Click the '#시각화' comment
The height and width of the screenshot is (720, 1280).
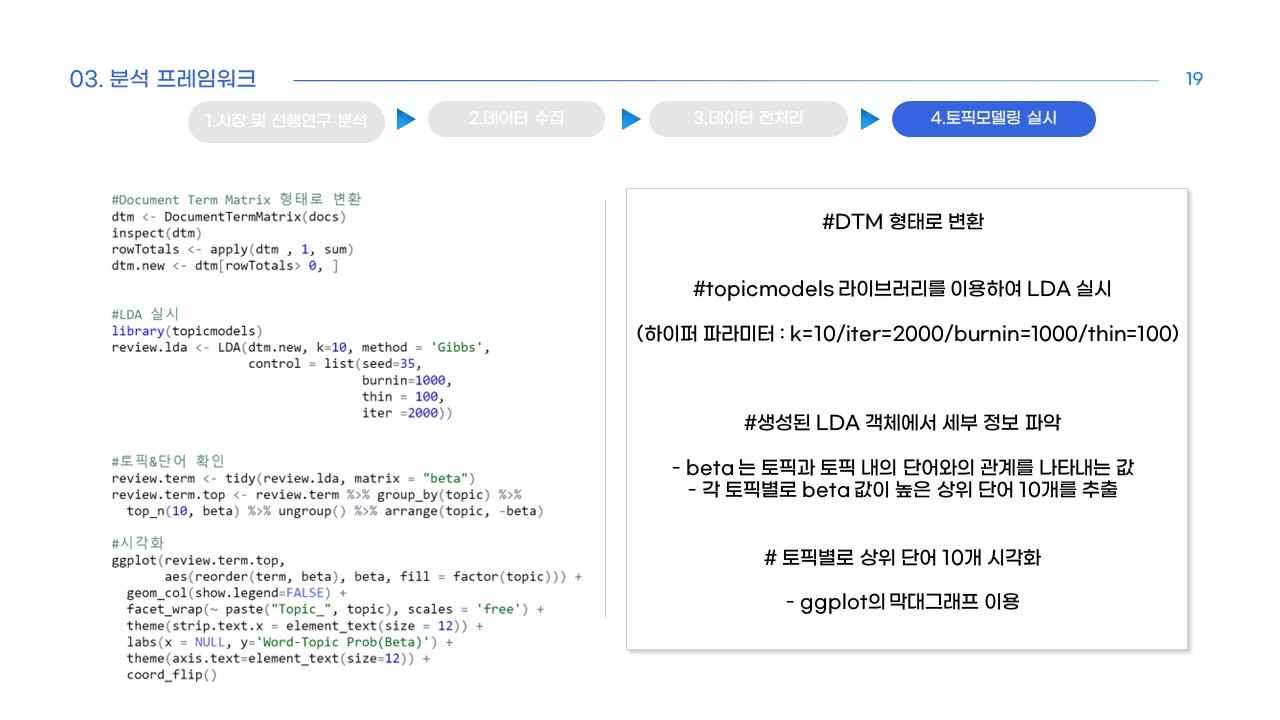[x=138, y=543]
